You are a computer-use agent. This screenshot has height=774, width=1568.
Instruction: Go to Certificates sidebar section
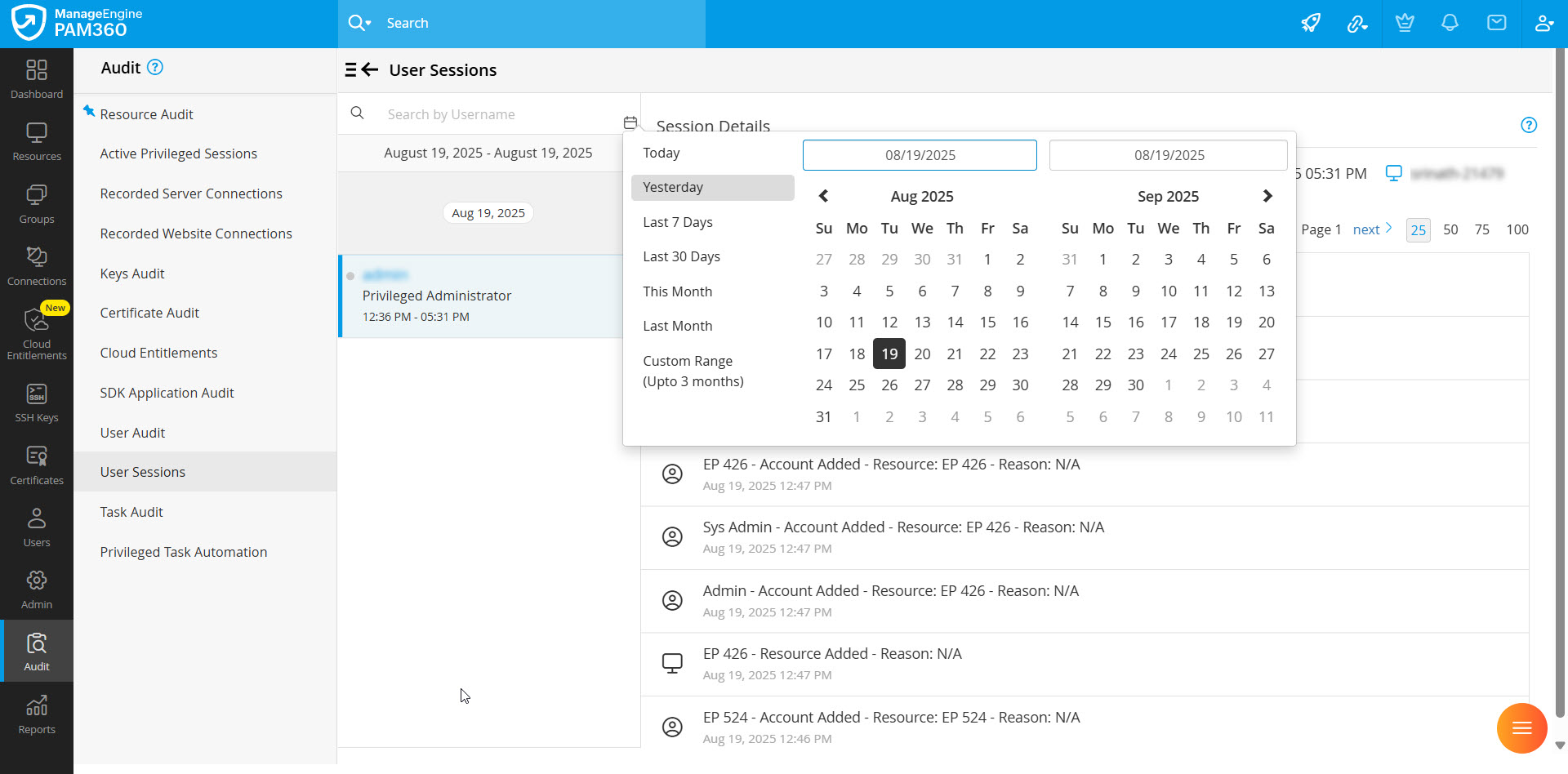[x=37, y=465]
